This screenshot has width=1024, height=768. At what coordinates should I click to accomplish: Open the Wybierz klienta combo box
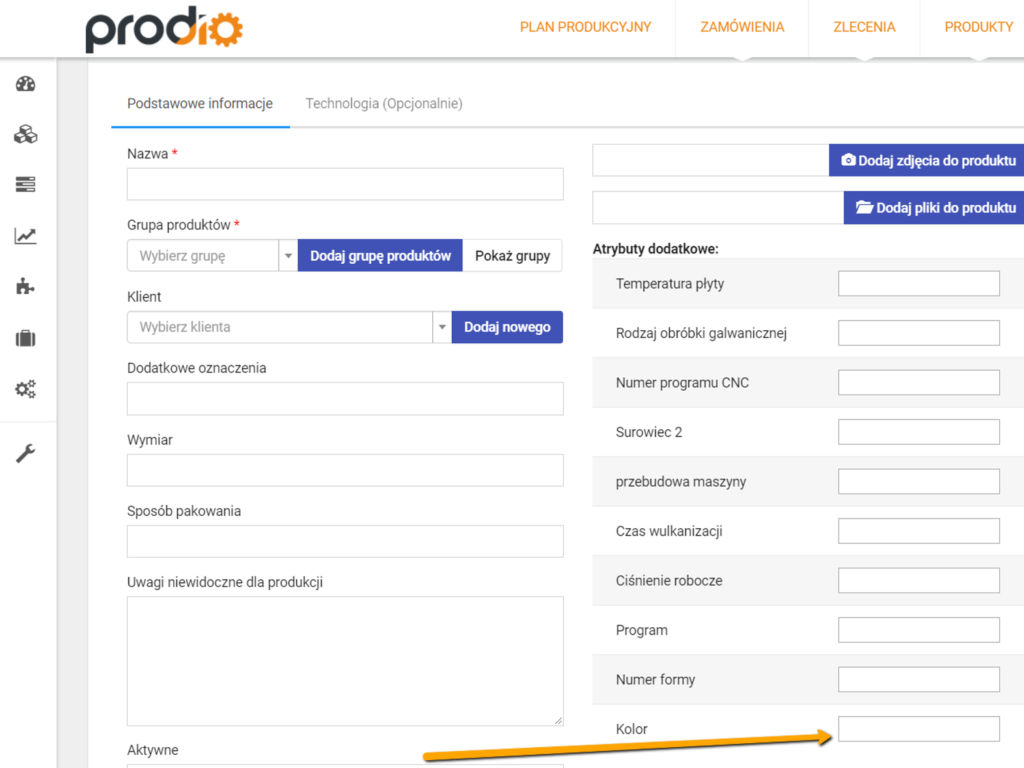[280, 327]
